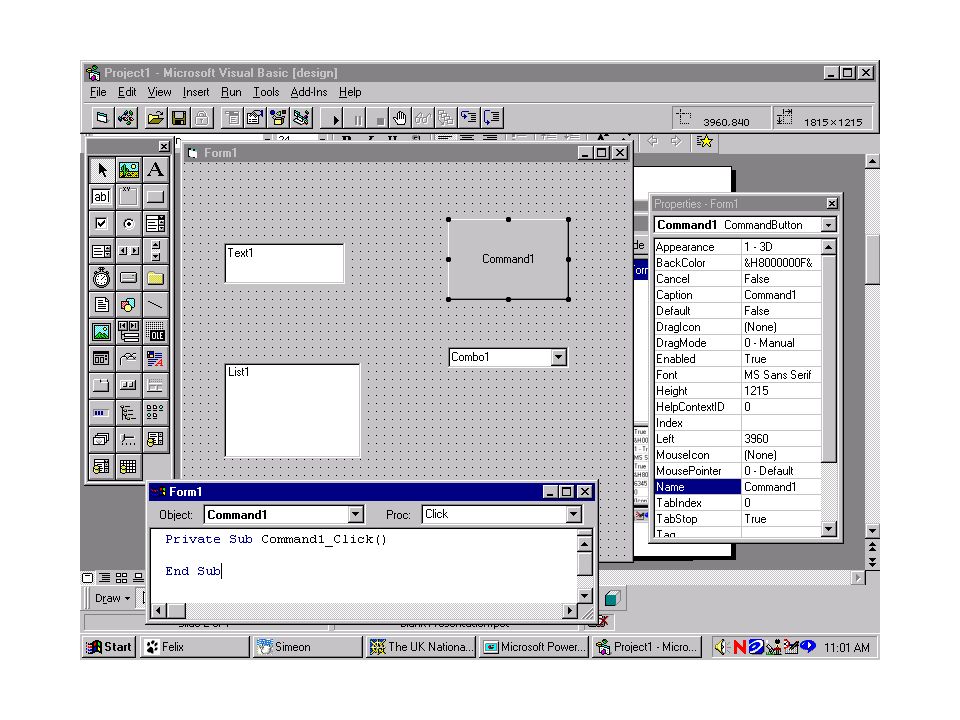960x720 pixels.
Task: Open the Object Browser toolbar icon
Action: 279,118
